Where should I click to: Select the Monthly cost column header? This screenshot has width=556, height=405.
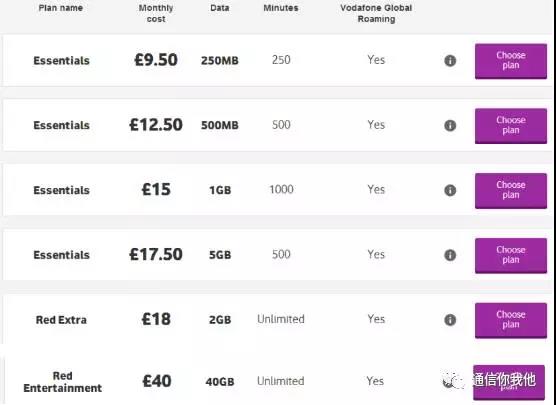[156, 13]
